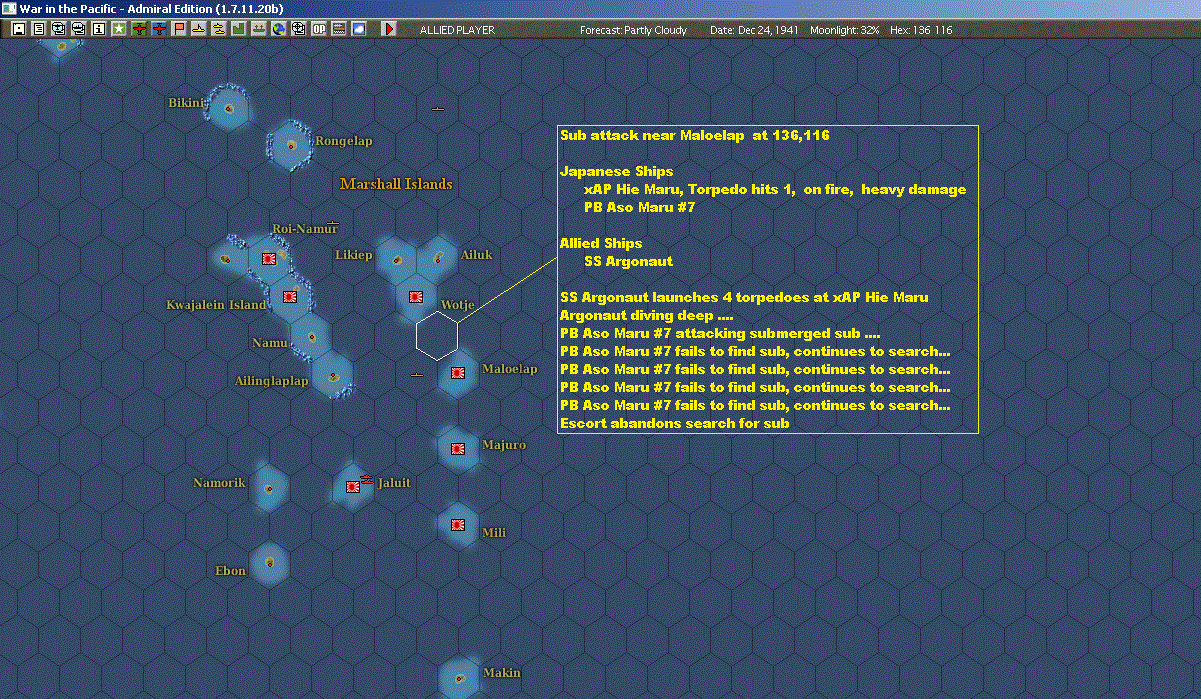Click 'Escort abandons search for sub' line
The width and height of the screenshot is (1201, 699).
[x=675, y=423]
